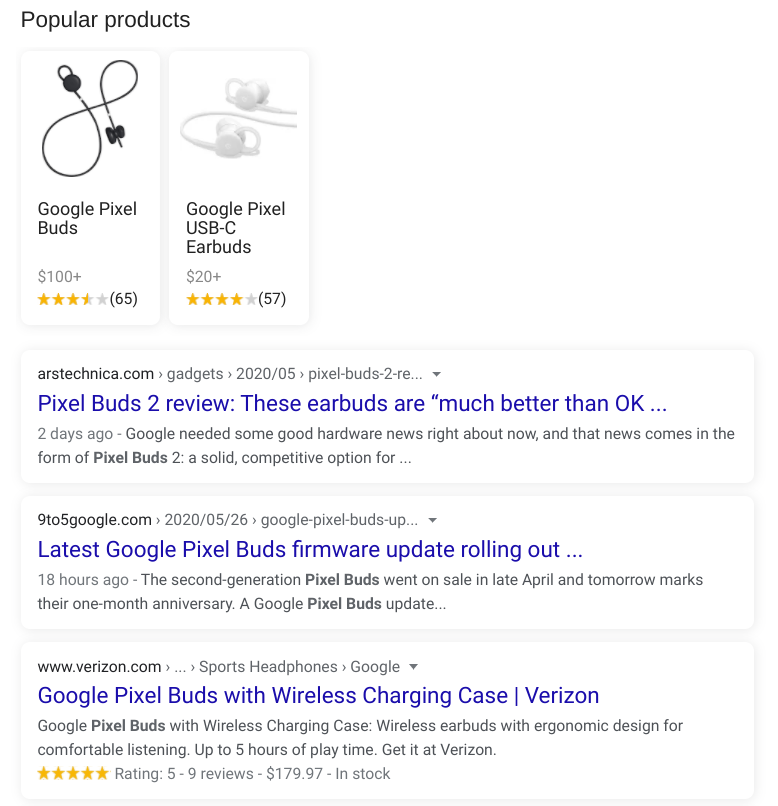Click the Ars Technica result snippet text
The width and height of the screenshot is (778, 806).
tap(386, 446)
